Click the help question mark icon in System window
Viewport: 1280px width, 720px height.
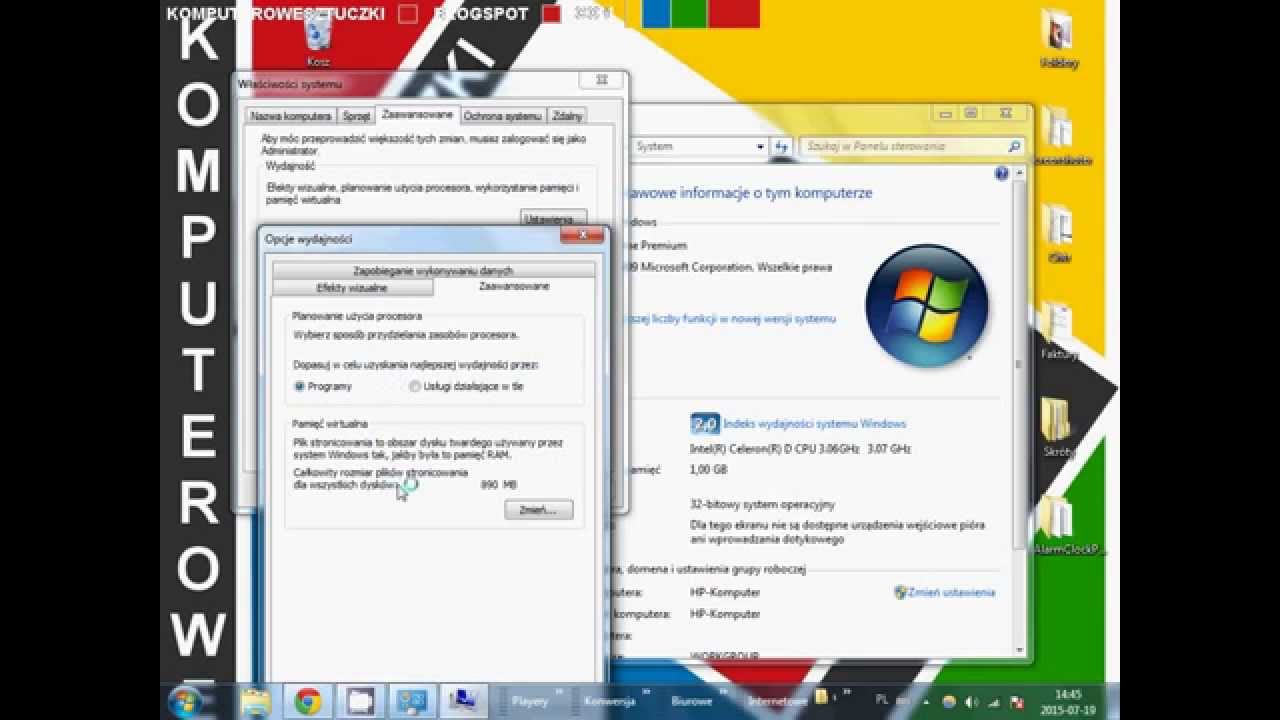[x=1002, y=173]
